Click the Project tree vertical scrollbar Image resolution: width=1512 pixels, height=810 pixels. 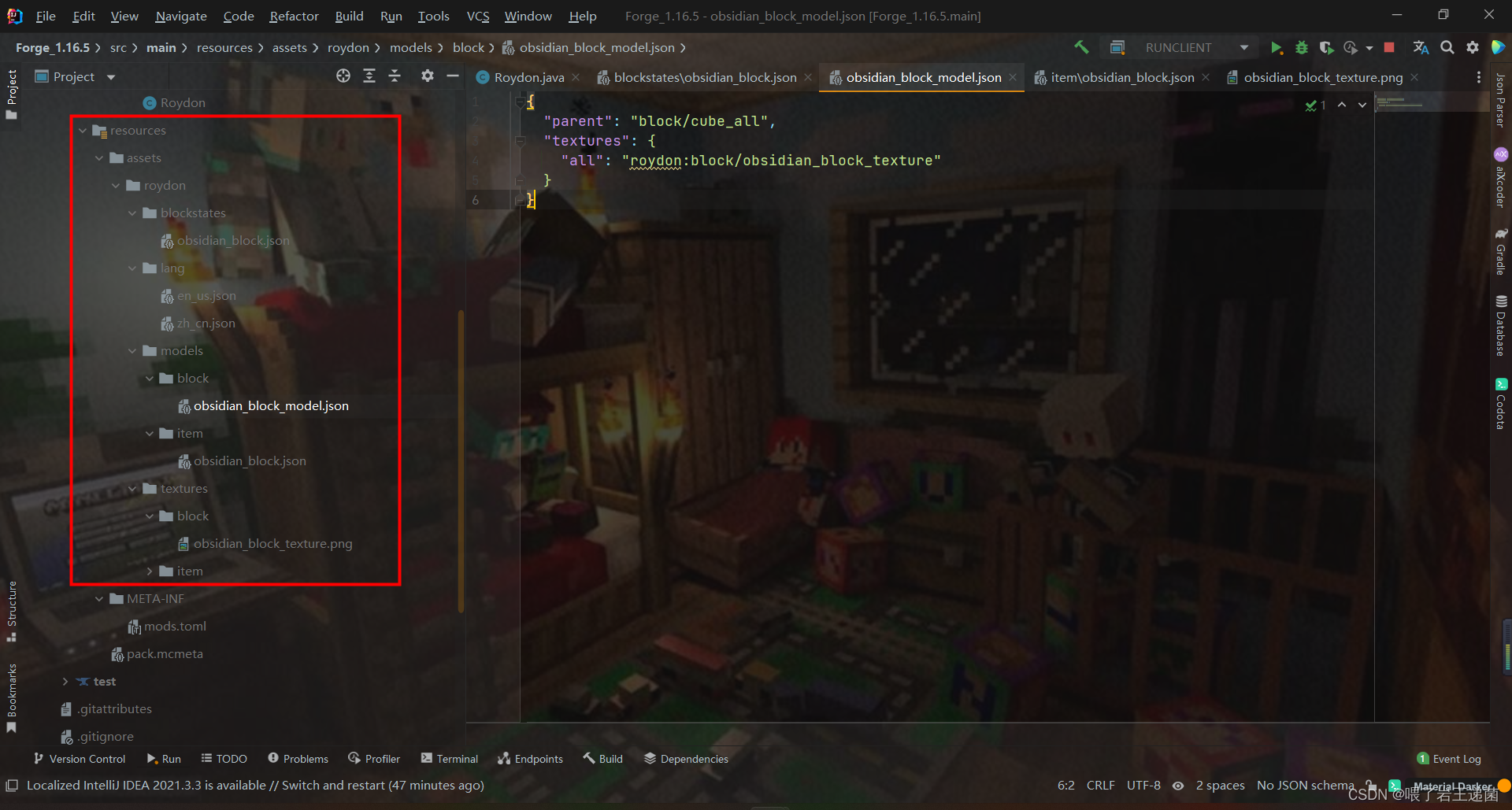click(x=461, y=460)
